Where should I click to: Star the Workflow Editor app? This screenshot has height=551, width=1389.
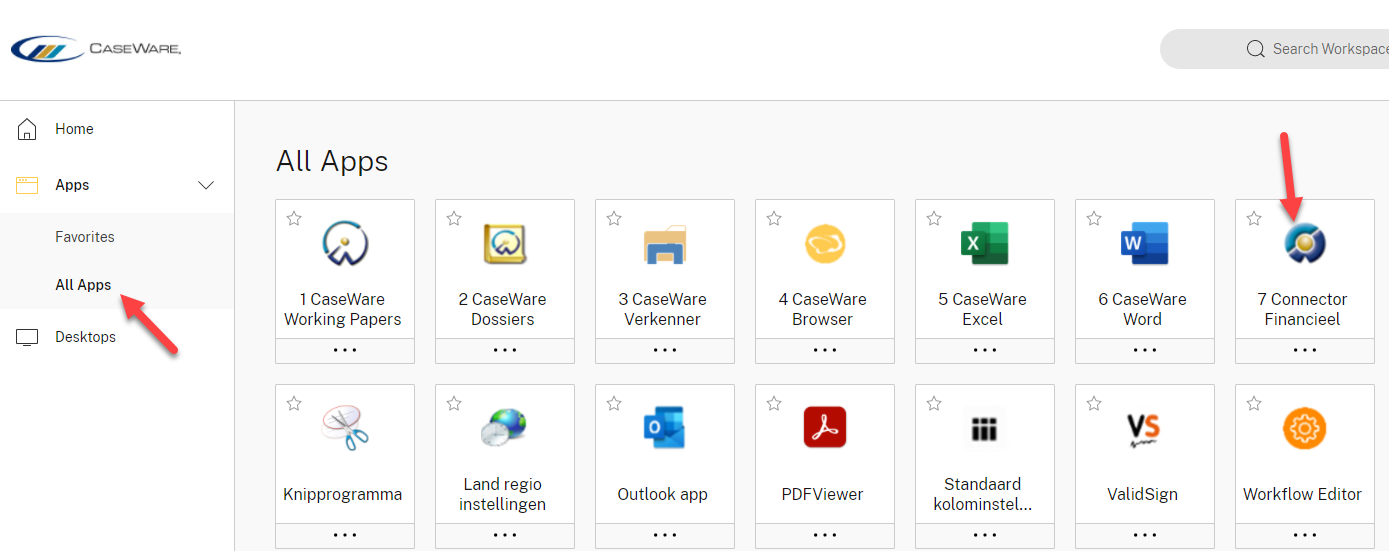coord(1254,403)
